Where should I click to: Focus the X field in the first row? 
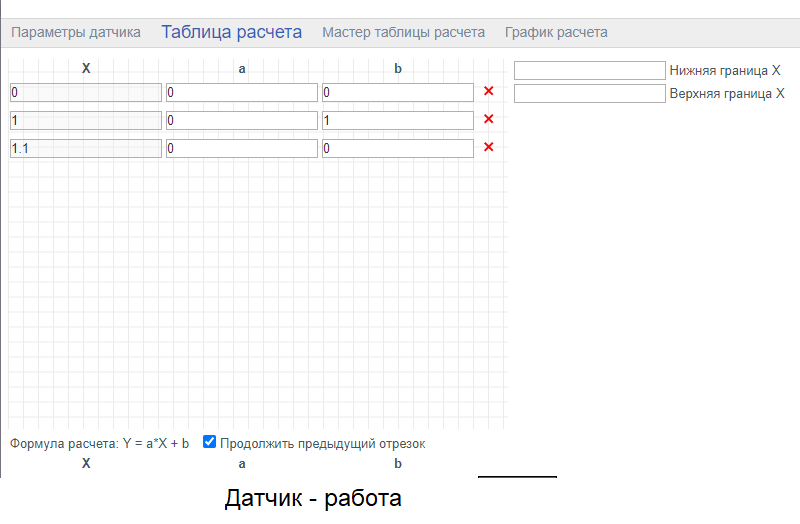click(85, 92)
